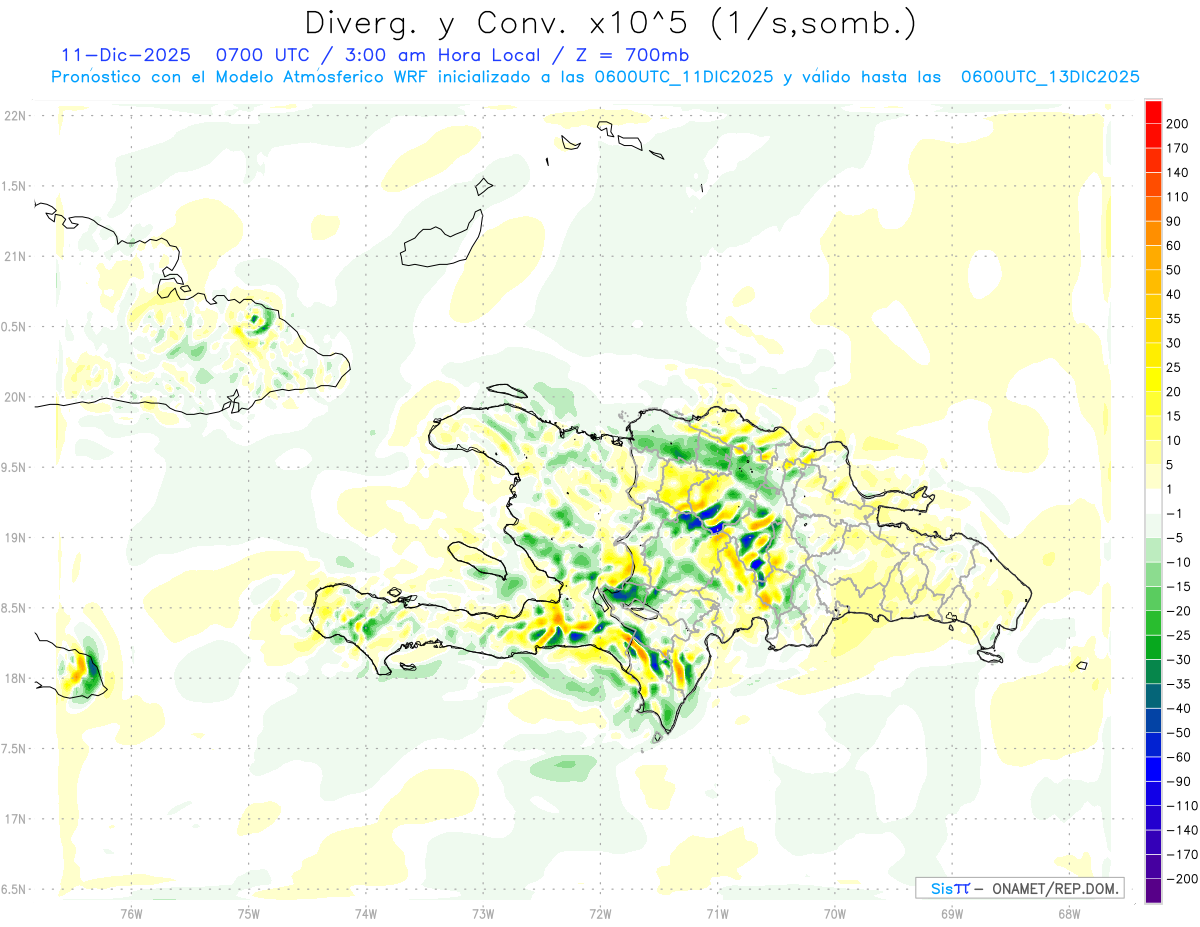The height and width of the screenshot is (927, 1200).
Task: Click the "21N" latitude label
Action: (x=13, y=256)
